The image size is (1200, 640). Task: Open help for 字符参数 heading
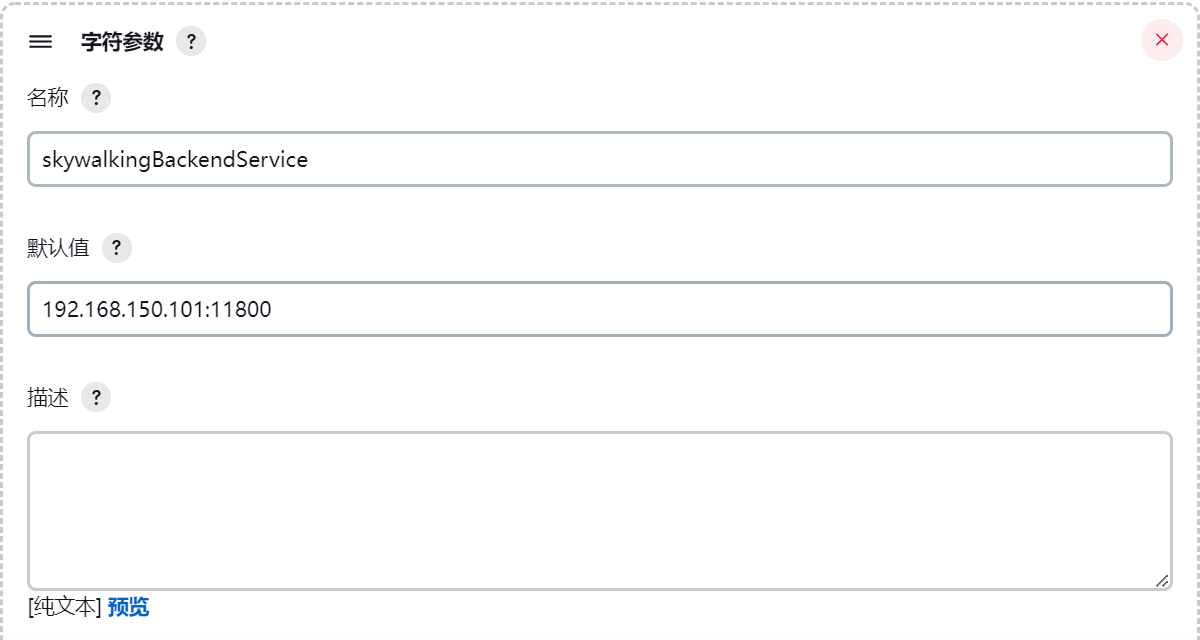click(x=191, y=42)
